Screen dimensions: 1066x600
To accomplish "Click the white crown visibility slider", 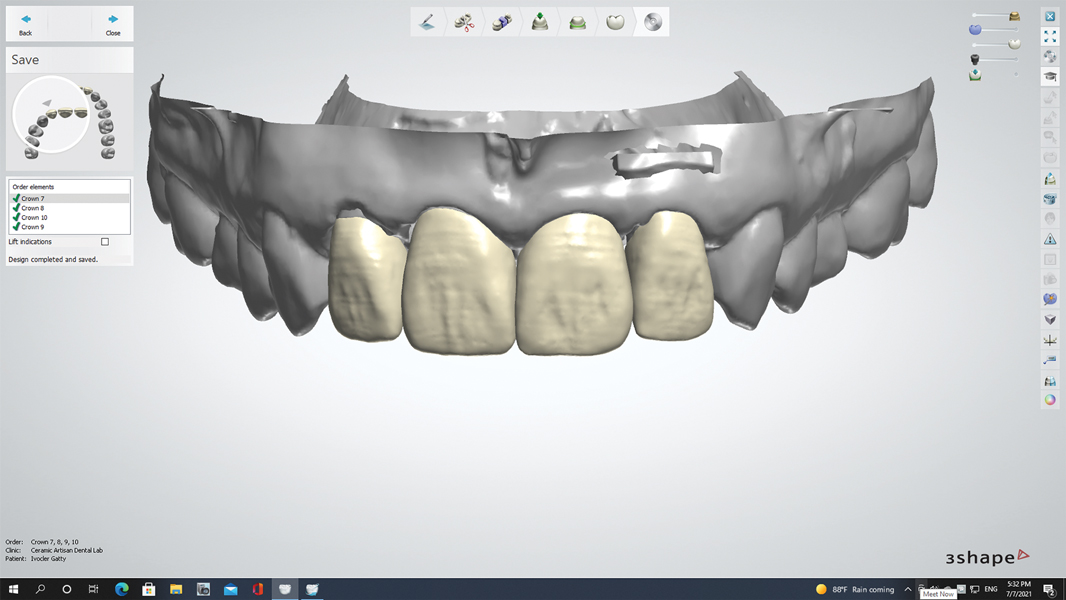I will (1014, 44).
